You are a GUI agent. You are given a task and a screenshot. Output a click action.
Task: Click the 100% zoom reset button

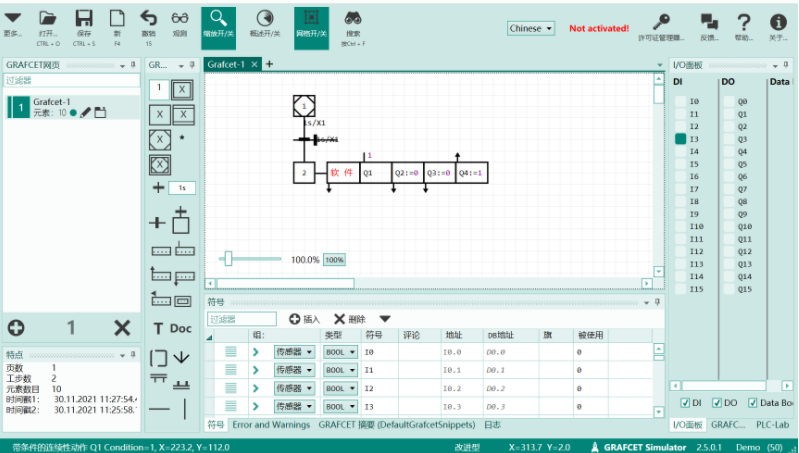pyautogui.click(x=334, y=260)
